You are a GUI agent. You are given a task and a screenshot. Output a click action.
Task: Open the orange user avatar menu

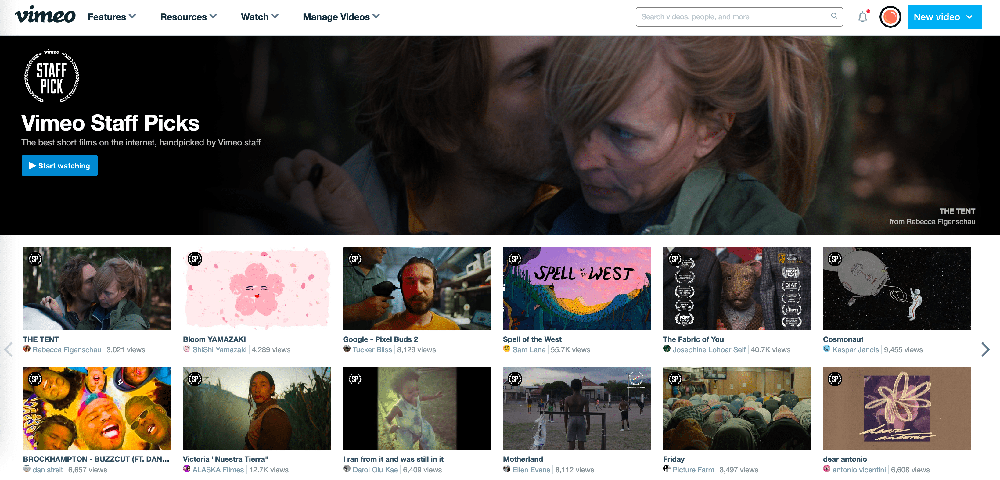[x=890, y=17]
